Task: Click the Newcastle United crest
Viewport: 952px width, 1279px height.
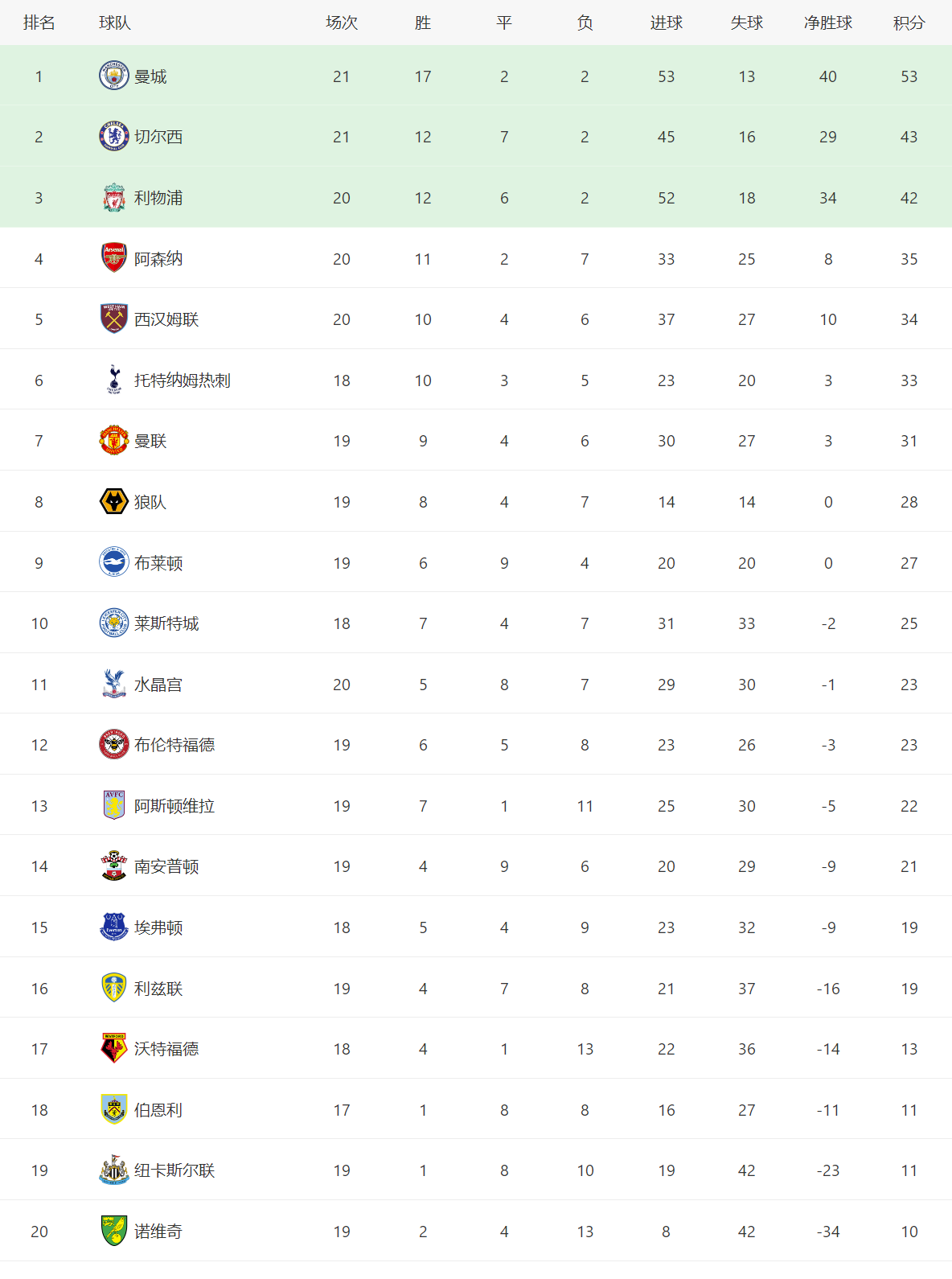Action: click(x=114, y=1170)
